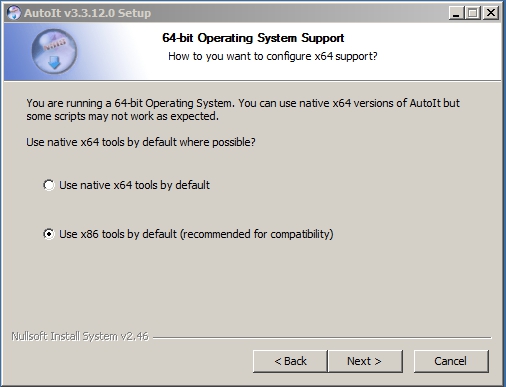Select the x86 tools radio button
This screenshot has height=387, width=506.
(x=49, y=234)
